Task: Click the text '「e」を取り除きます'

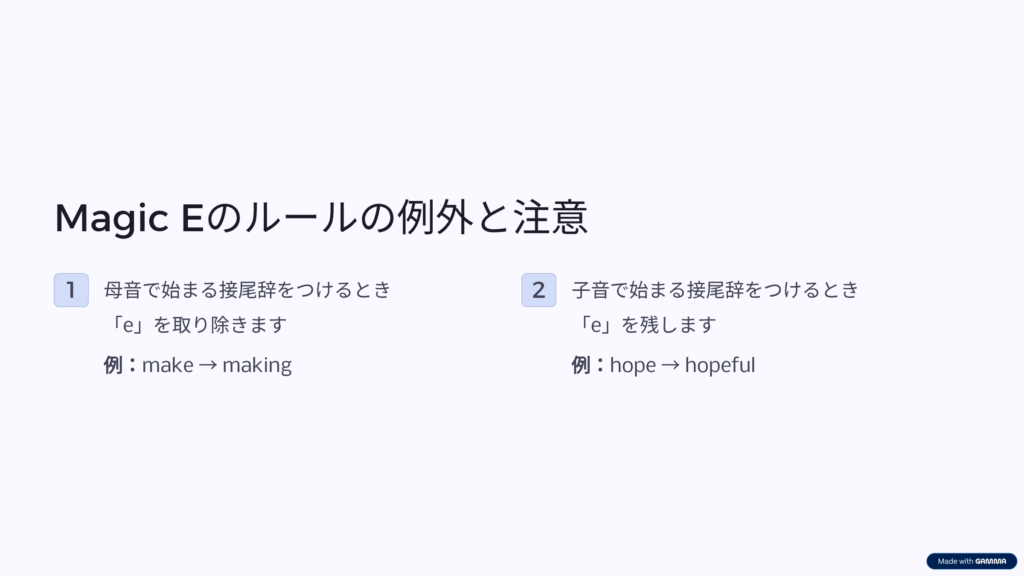Action: click(x=195, y=325)
